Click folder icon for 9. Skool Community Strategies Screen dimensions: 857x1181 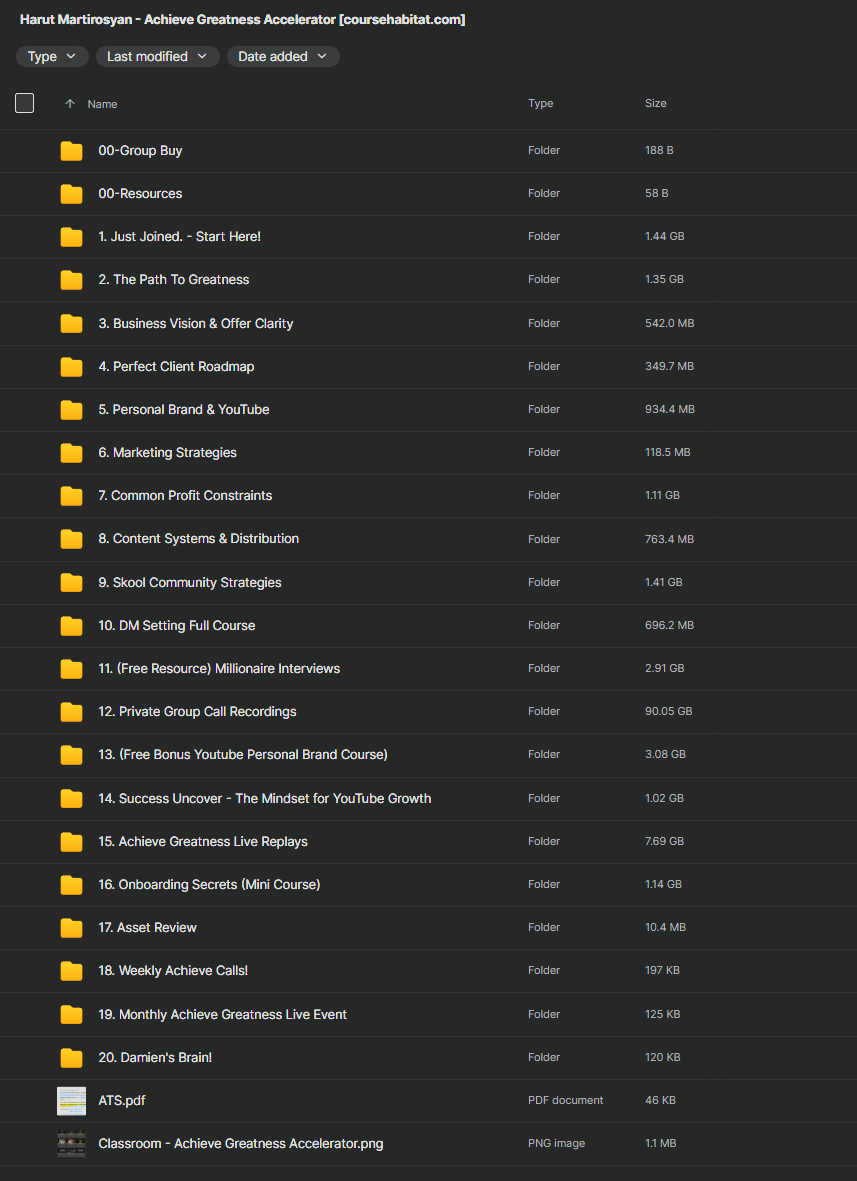pyautogui.click(x=71, y=583)
